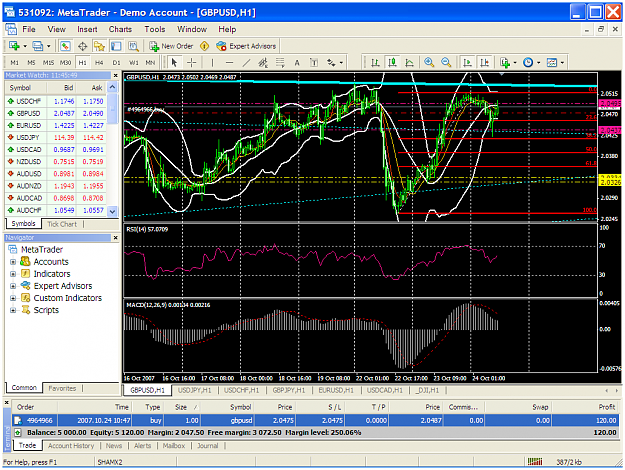This screenshot has width=625, height=470.
Task: Click the Bid column header
Action: [x=62, y=88]
